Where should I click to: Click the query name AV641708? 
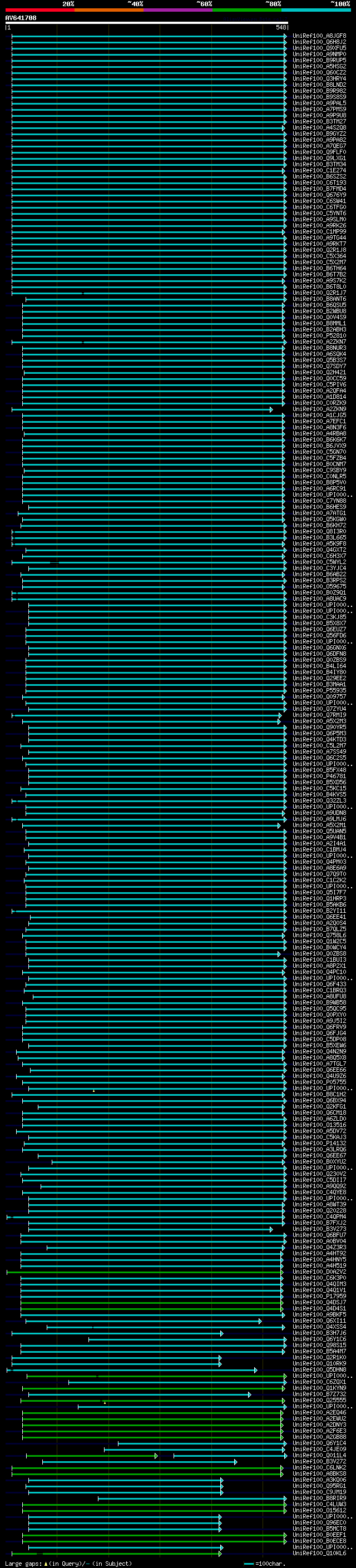21,18
